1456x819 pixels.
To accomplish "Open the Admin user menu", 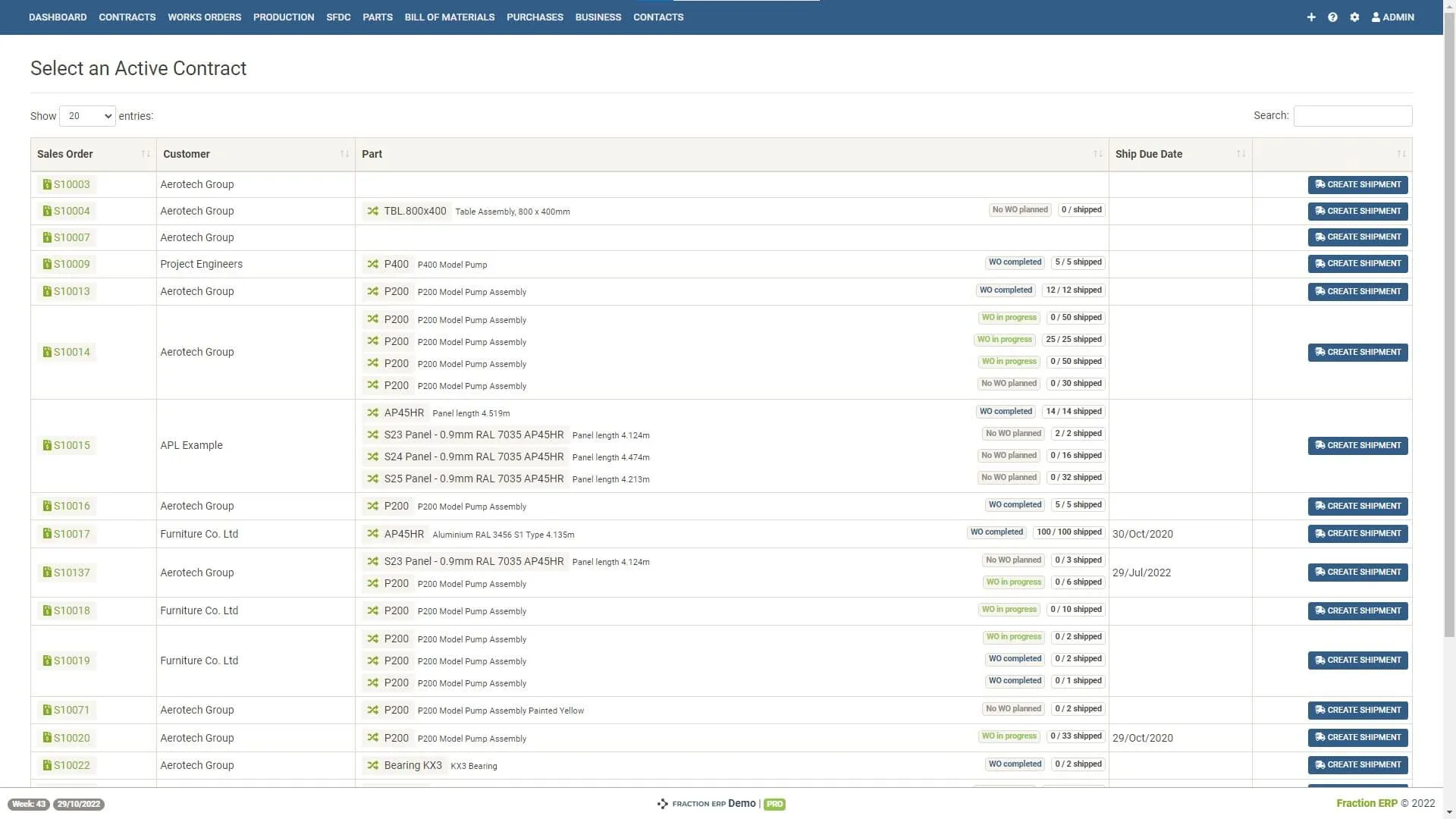I will click(x=1392, y=17).
